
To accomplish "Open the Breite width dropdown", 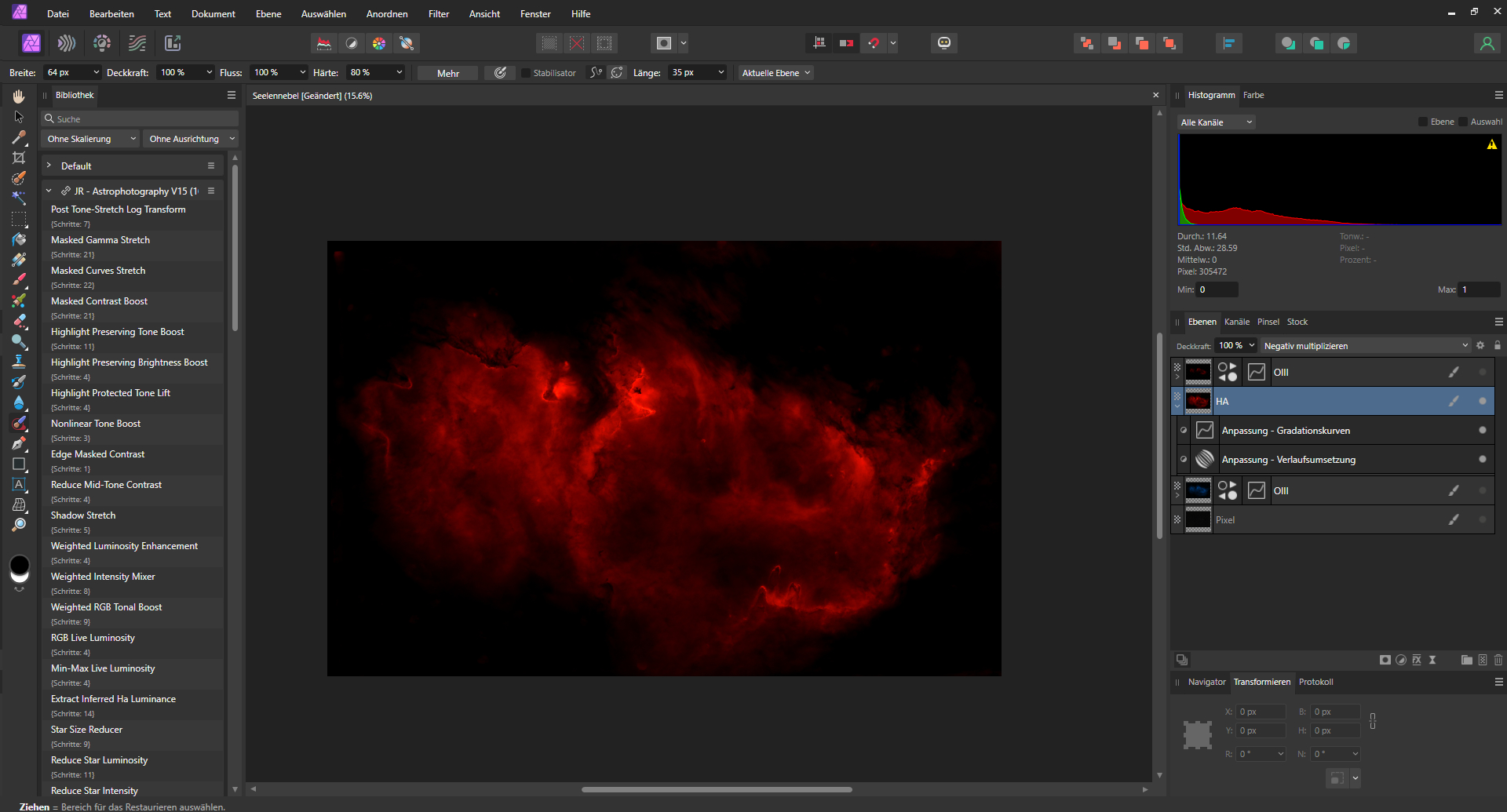I will pos(96,72).
